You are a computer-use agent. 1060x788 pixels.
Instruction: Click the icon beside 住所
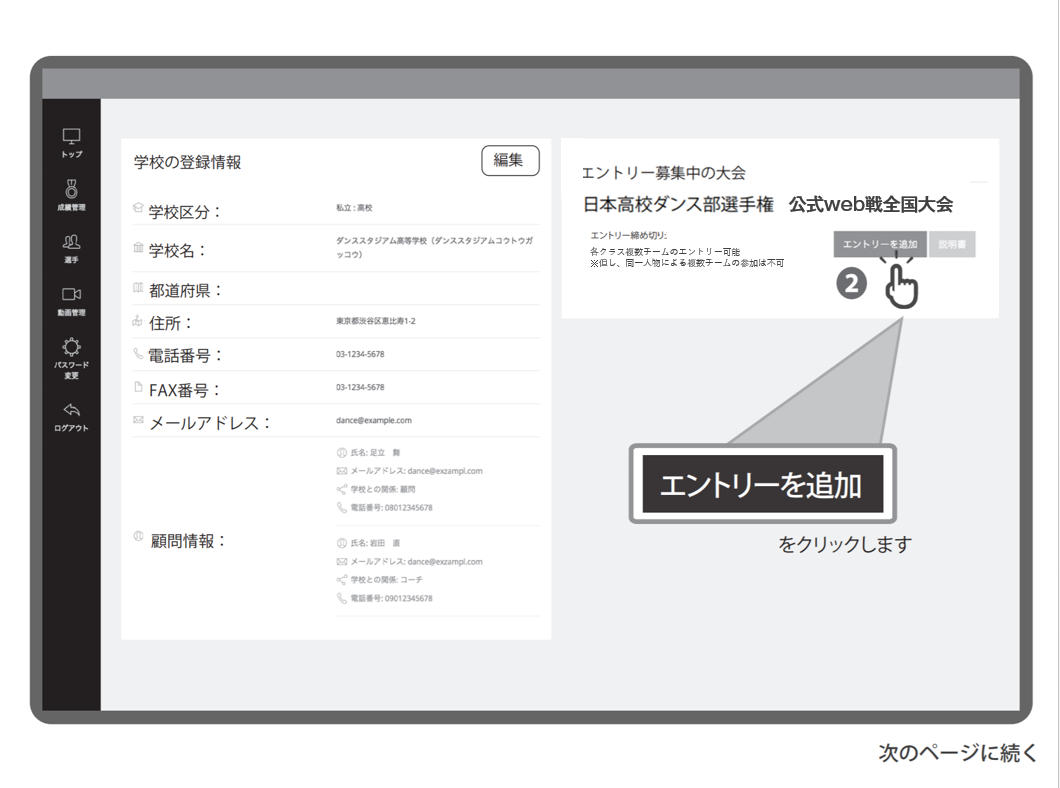pos(137,321)
